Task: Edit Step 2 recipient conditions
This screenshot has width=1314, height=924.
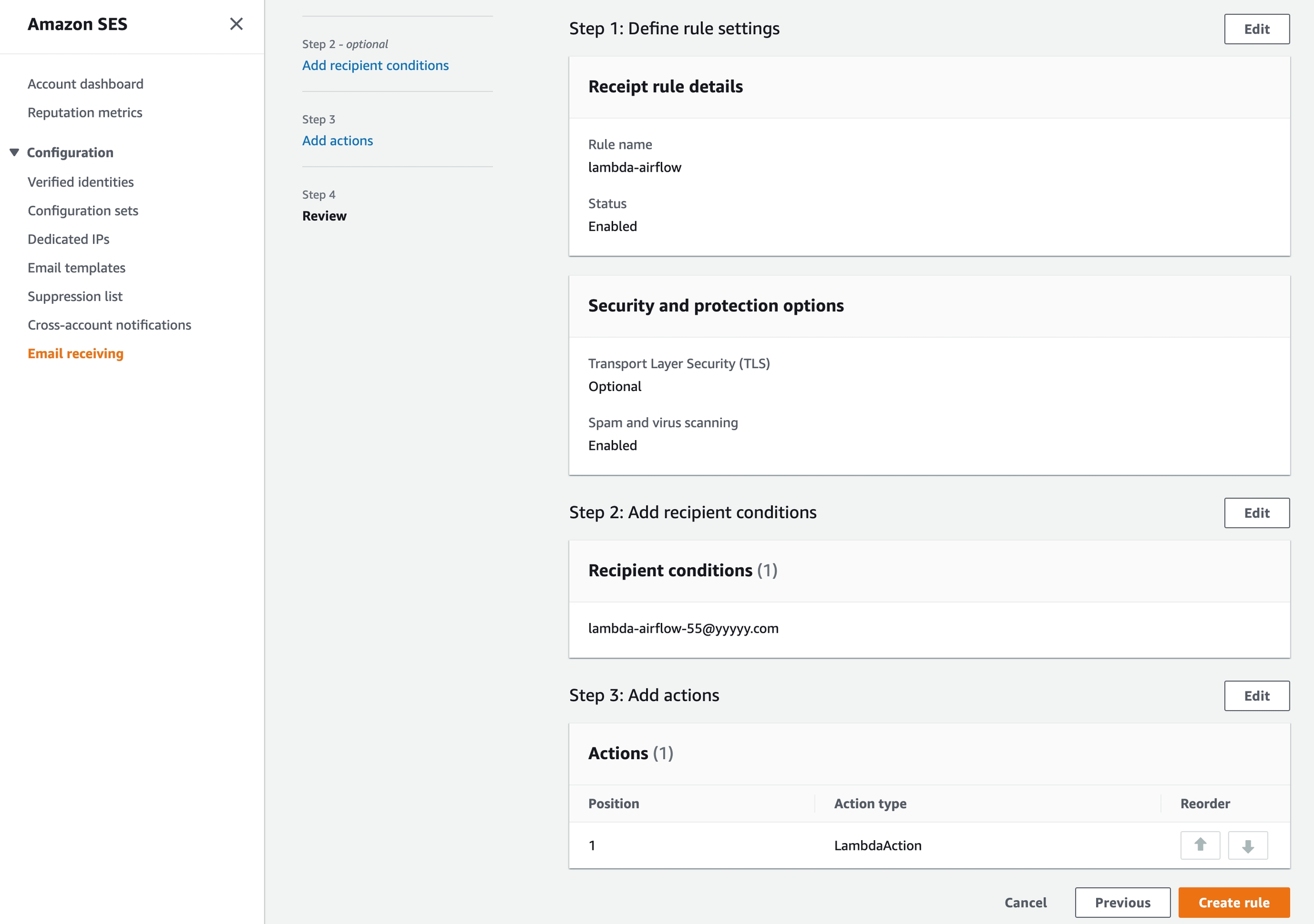Action: point(1256,512)
